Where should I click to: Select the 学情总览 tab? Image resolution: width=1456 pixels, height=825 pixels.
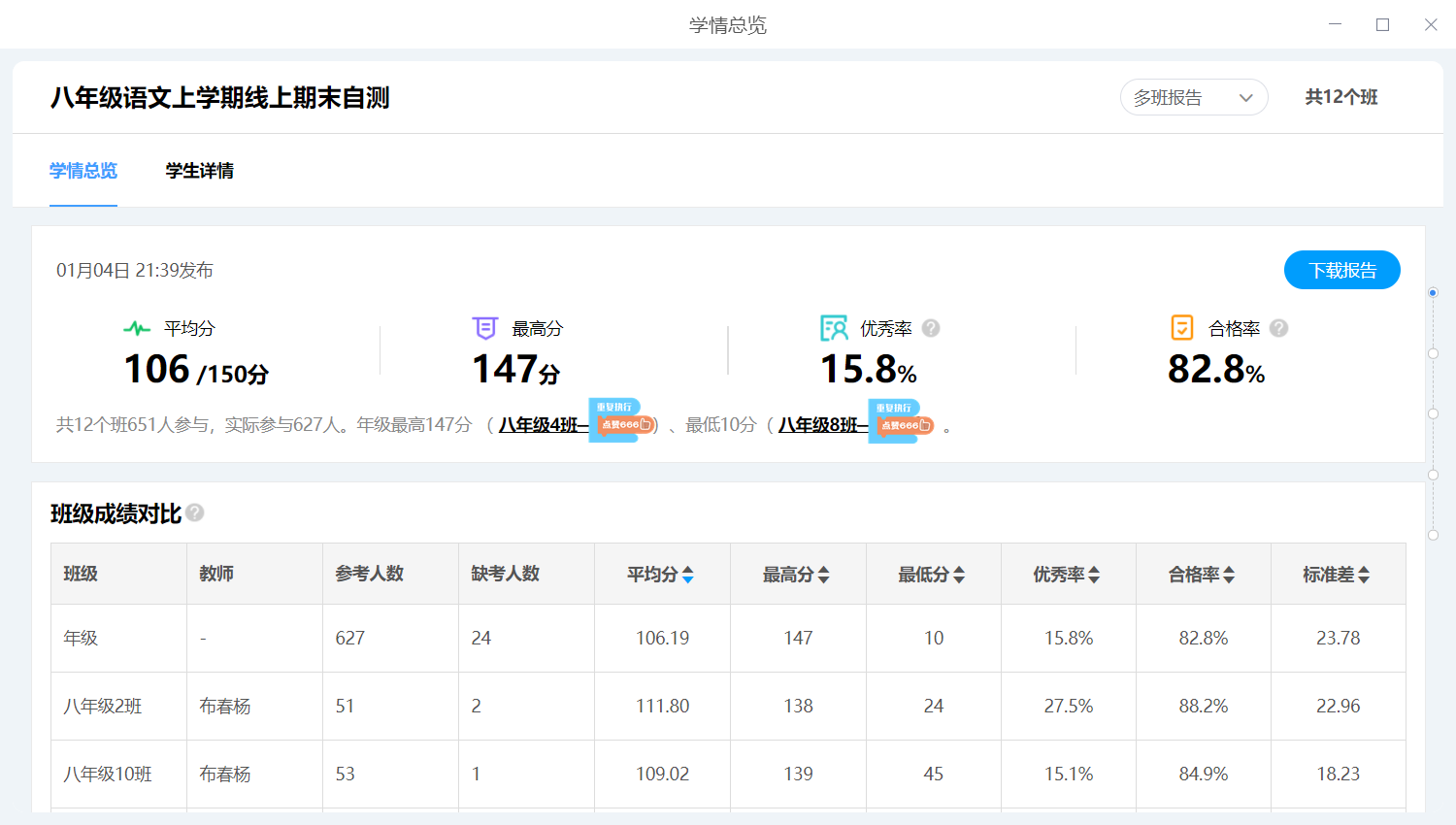83,171
